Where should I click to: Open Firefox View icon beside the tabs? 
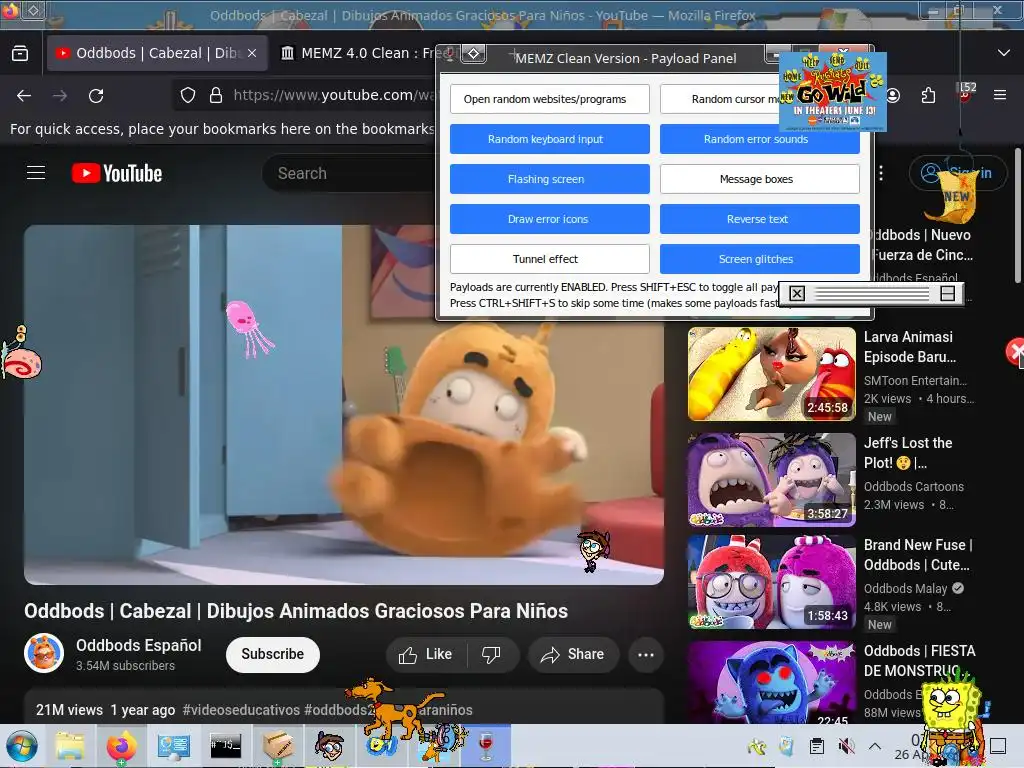click(20, 53)
